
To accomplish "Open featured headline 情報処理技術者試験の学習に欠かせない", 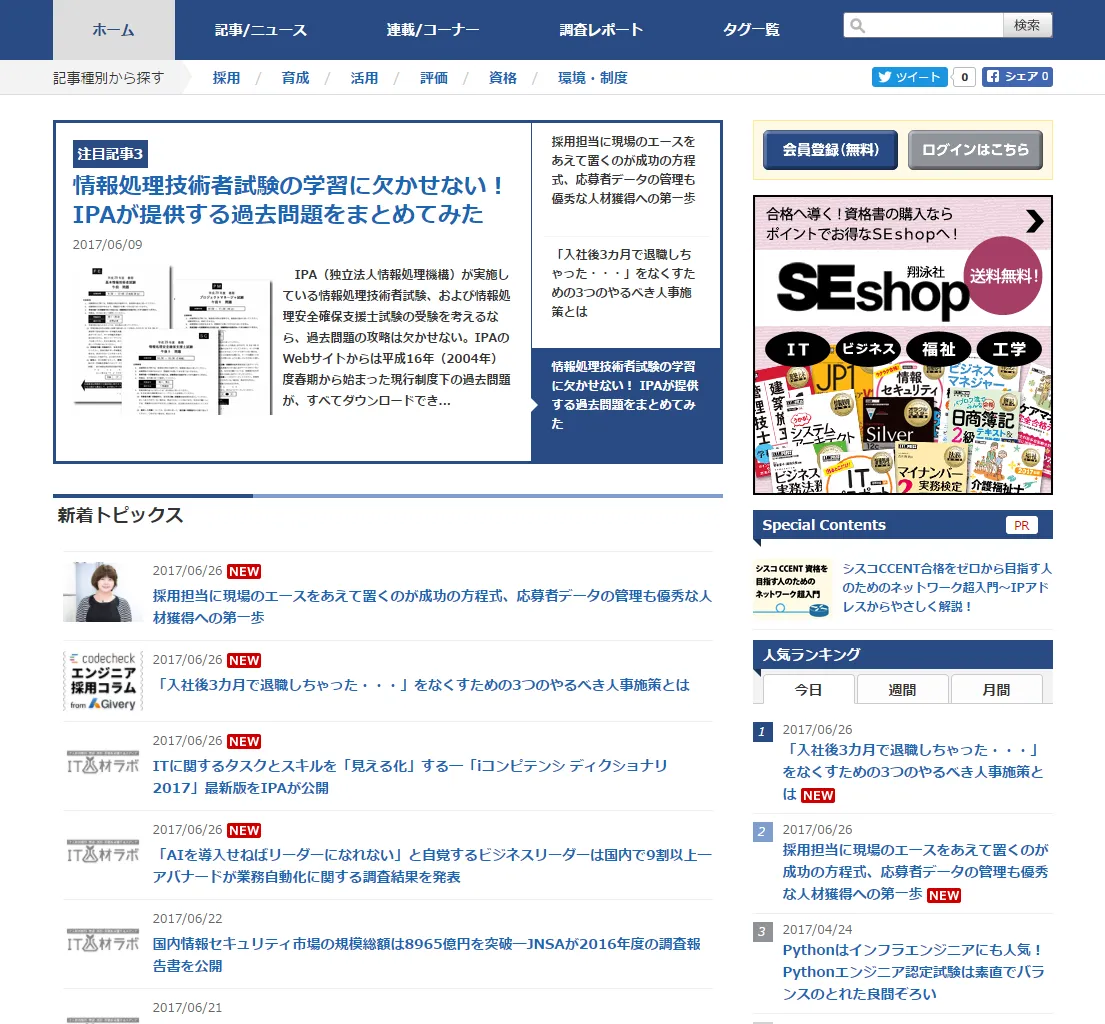I will click(x=288, y=199).
